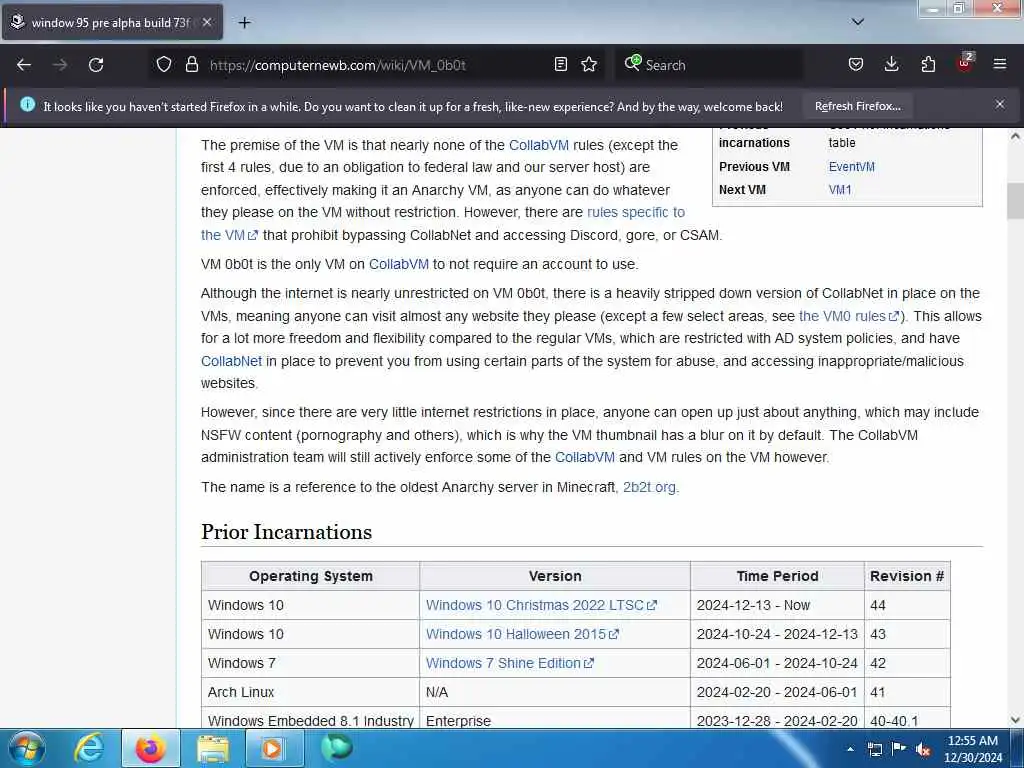Launch Internet Explorer from taskbar
Screen dimensions: 1024x768
coord(89,748)
